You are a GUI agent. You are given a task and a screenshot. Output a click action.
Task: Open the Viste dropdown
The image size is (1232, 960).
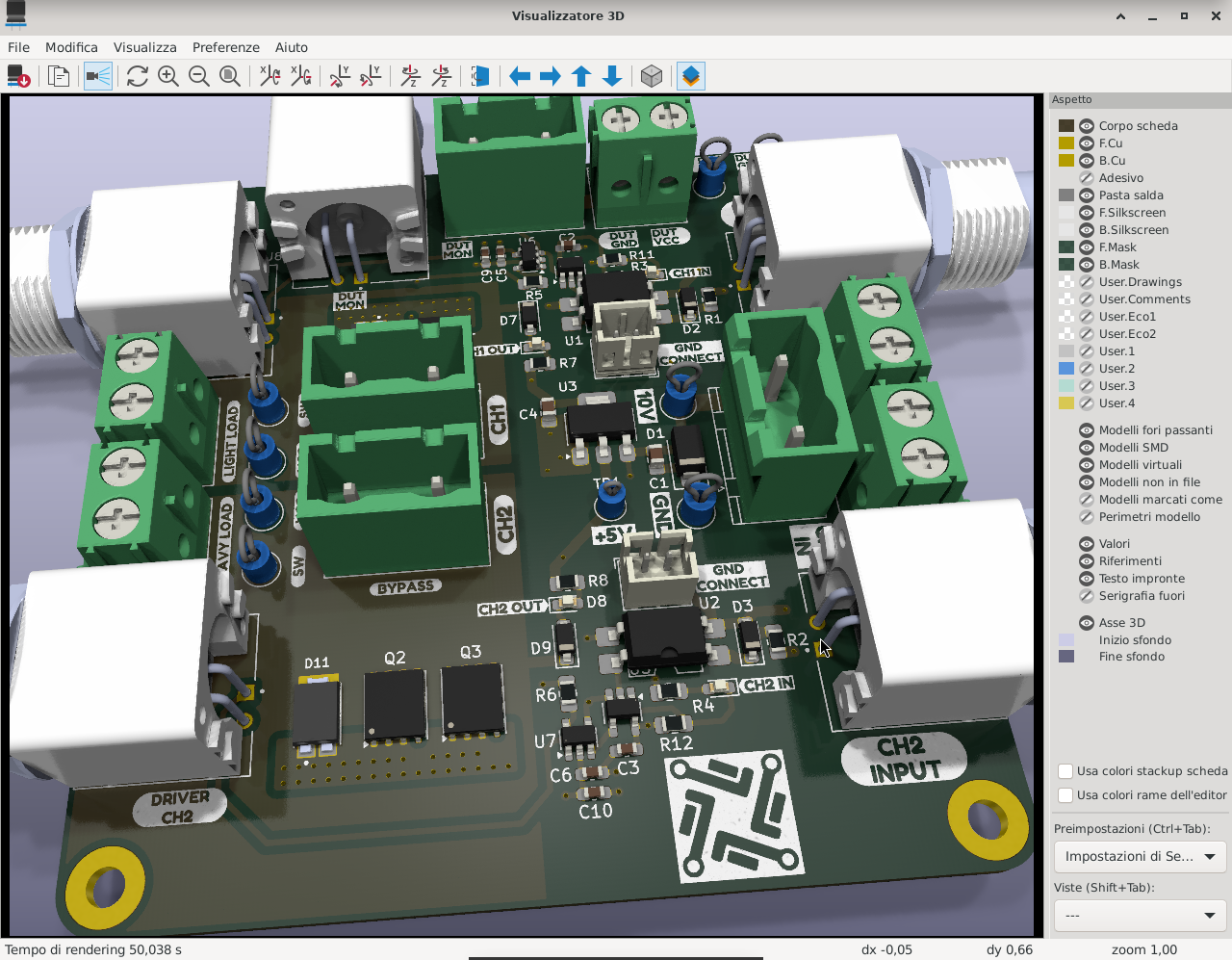(1140, 915)
